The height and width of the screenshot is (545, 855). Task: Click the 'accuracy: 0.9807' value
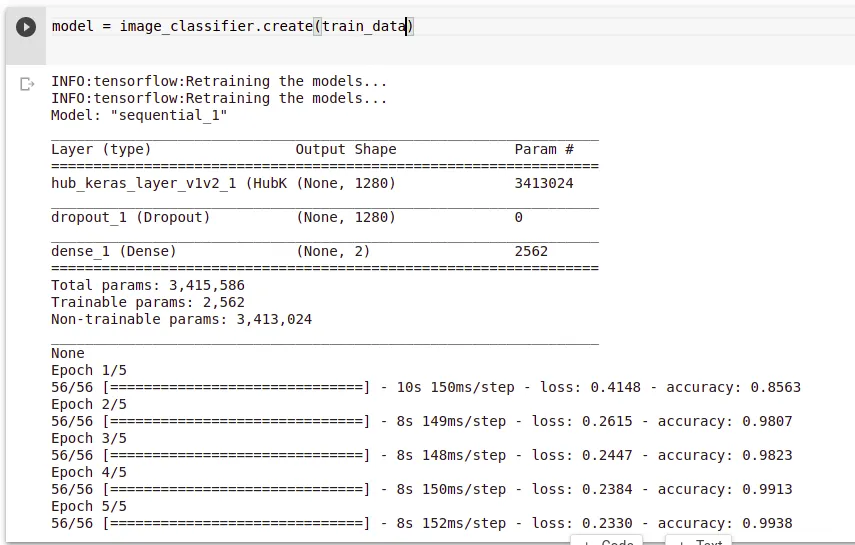coord(725,421)
